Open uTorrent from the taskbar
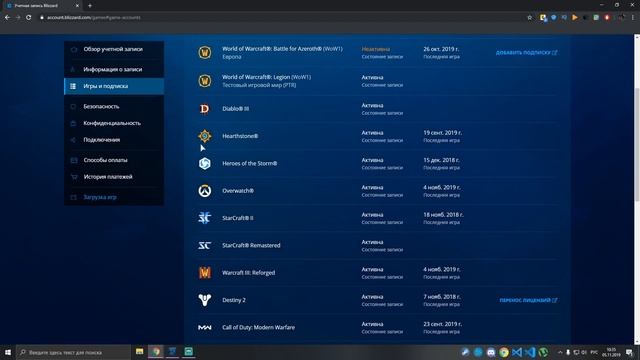 pyautogui.click(x=543, y=352)
